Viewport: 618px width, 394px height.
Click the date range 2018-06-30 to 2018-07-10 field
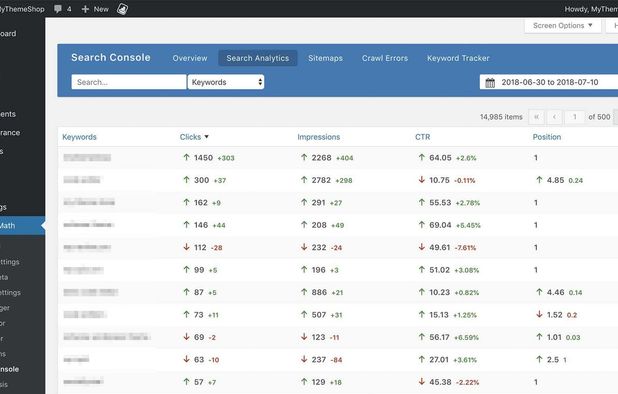coord(549,82)
